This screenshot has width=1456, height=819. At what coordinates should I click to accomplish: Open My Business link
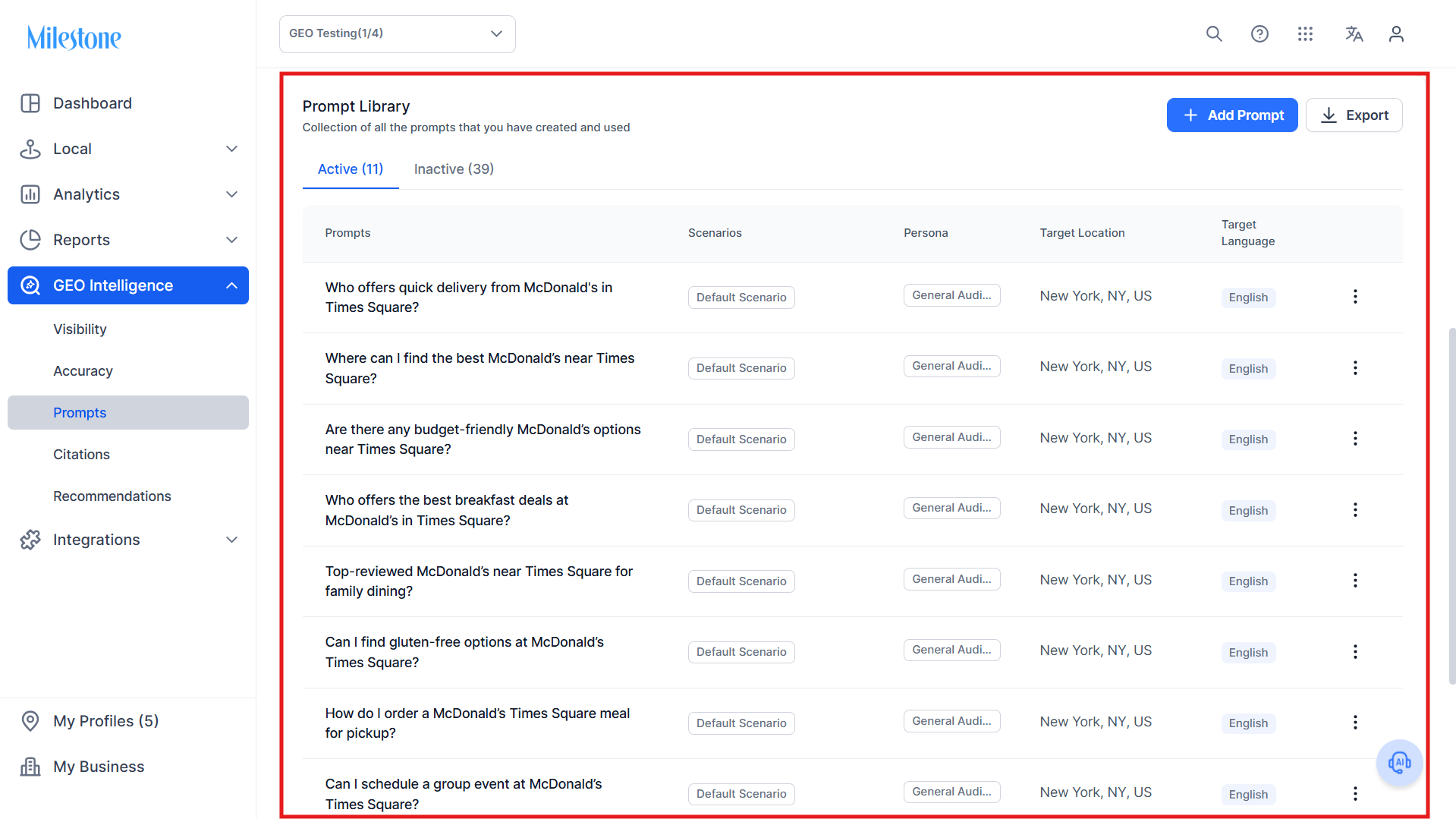click(x=99, y=767)
